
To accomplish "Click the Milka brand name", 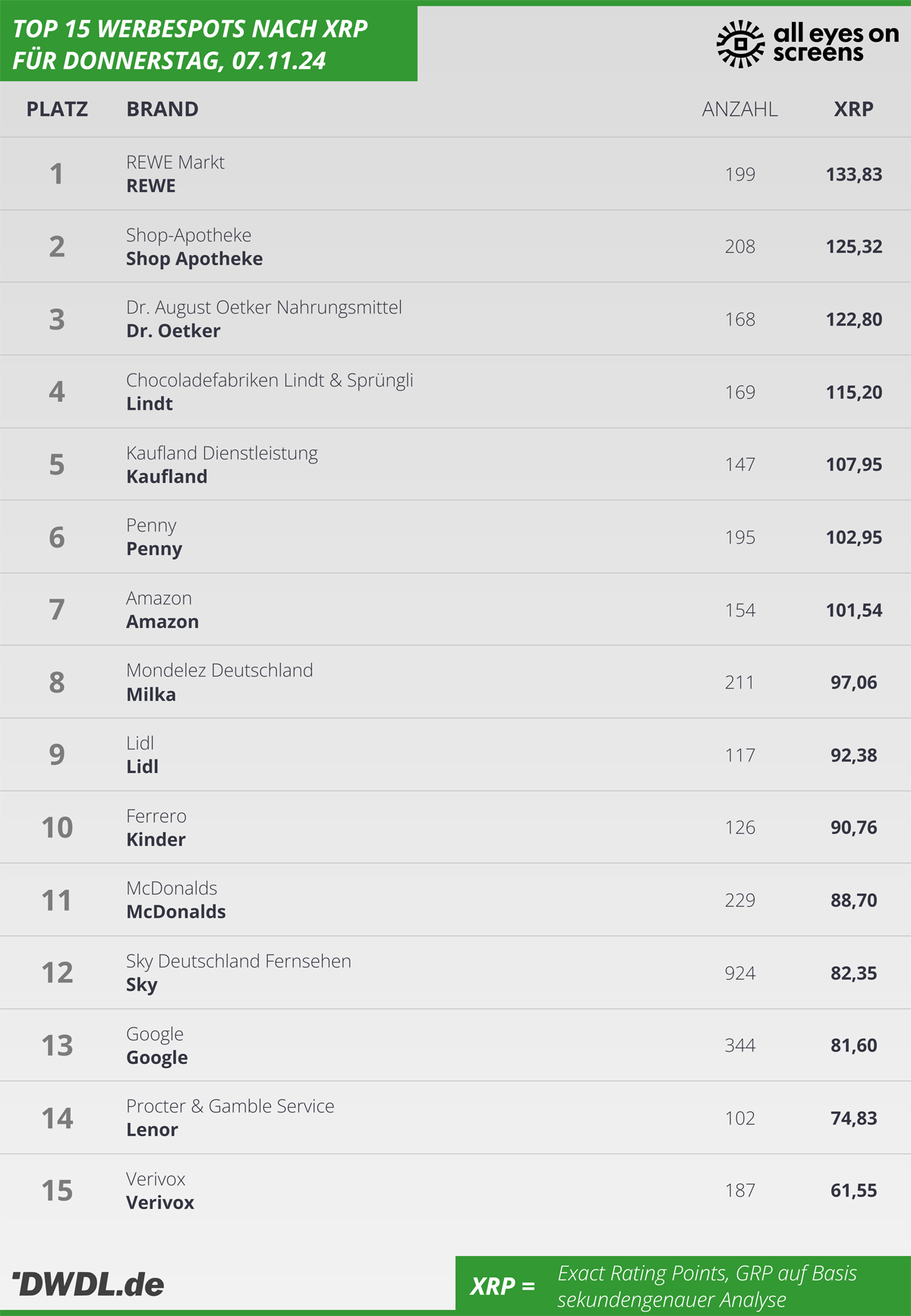I will click(x=151, y=694).
